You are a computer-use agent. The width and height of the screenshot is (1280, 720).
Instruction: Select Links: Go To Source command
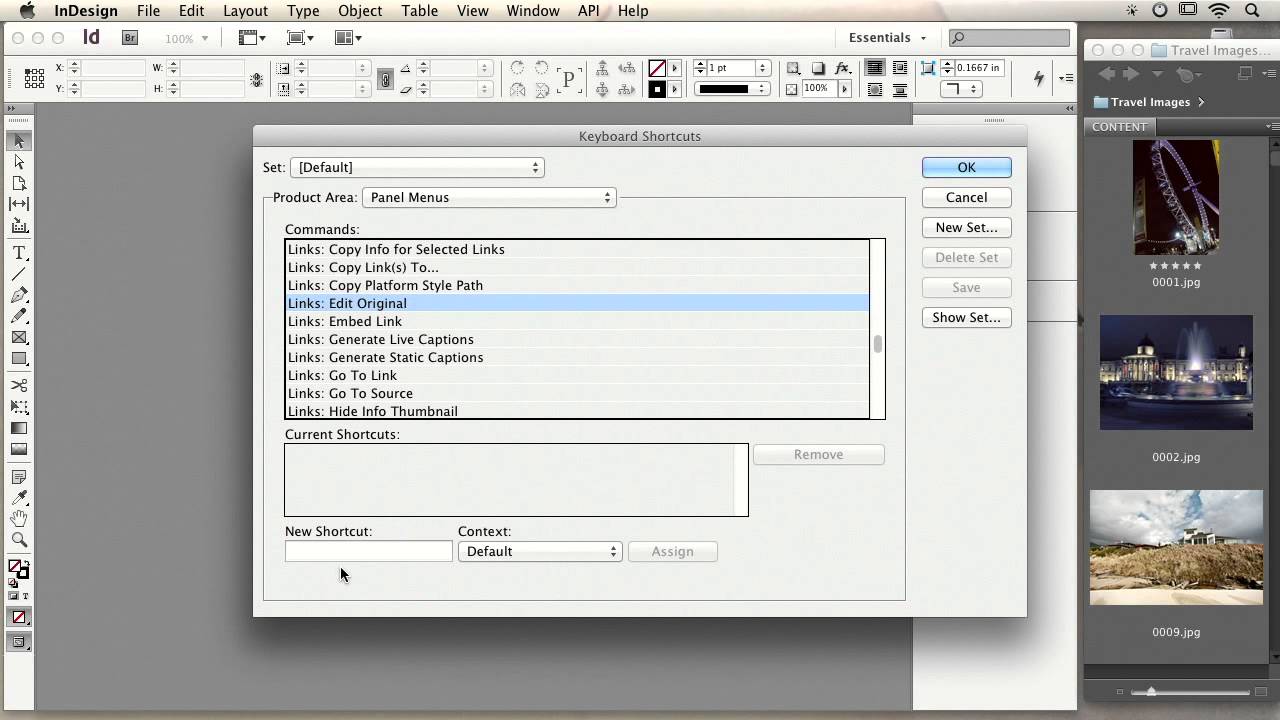[577, 393]
